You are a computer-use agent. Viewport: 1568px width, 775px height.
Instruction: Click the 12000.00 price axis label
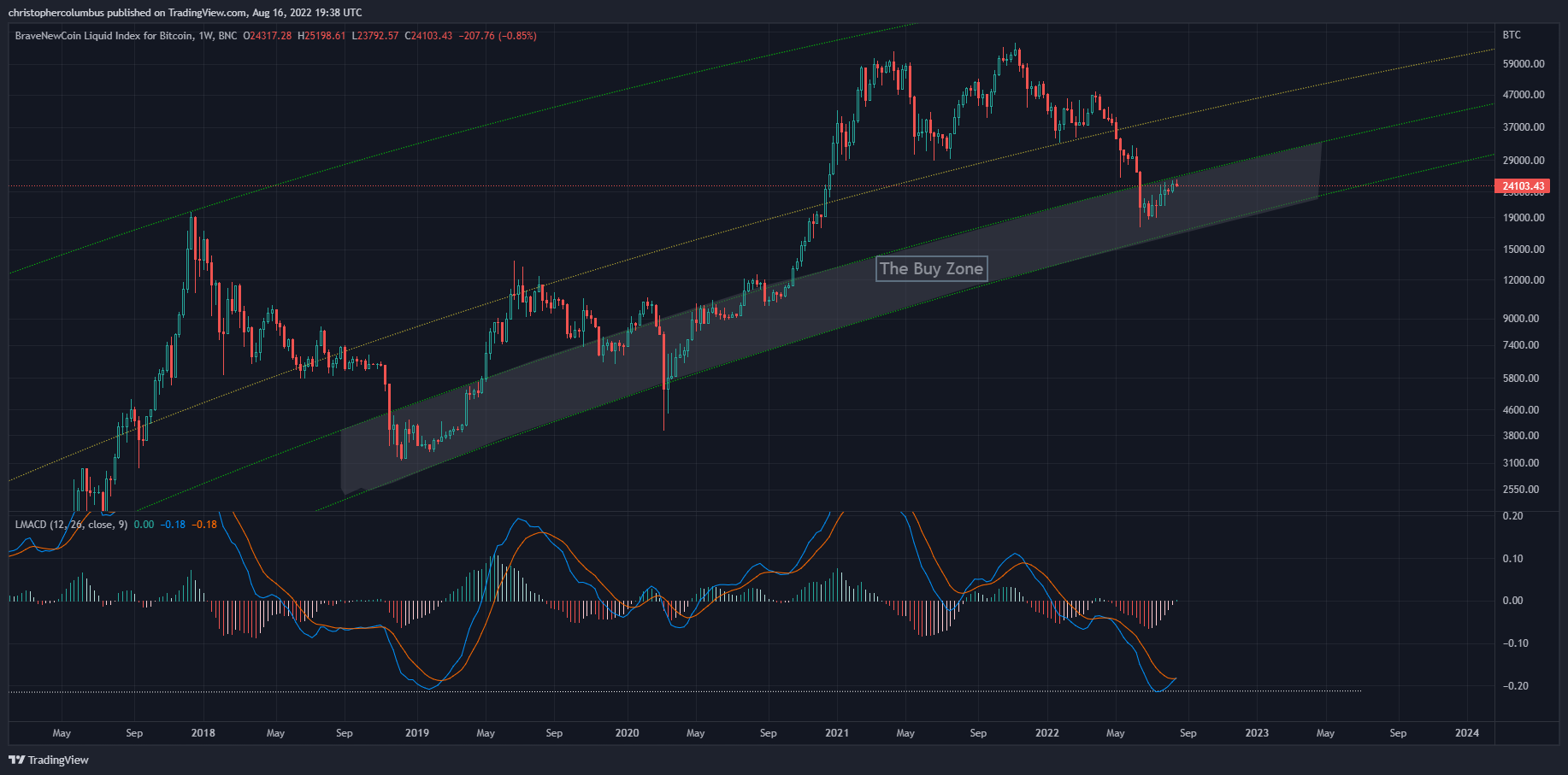[x=1524, y=280]
